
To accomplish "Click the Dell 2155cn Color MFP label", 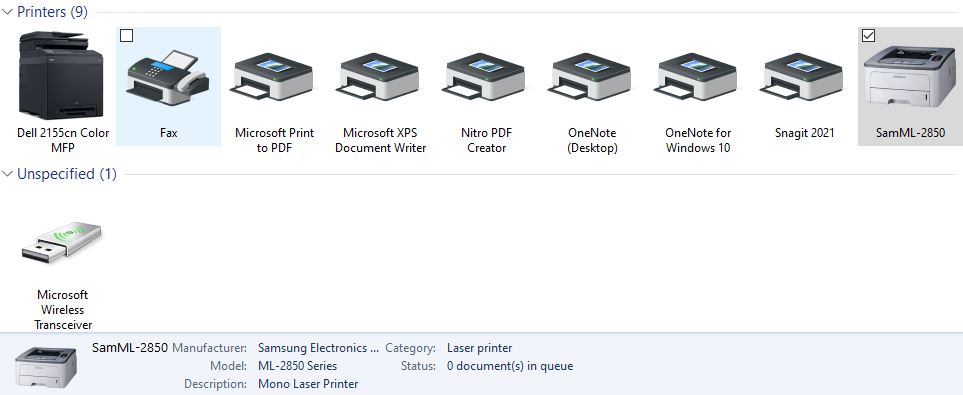I will coord(63,140).
